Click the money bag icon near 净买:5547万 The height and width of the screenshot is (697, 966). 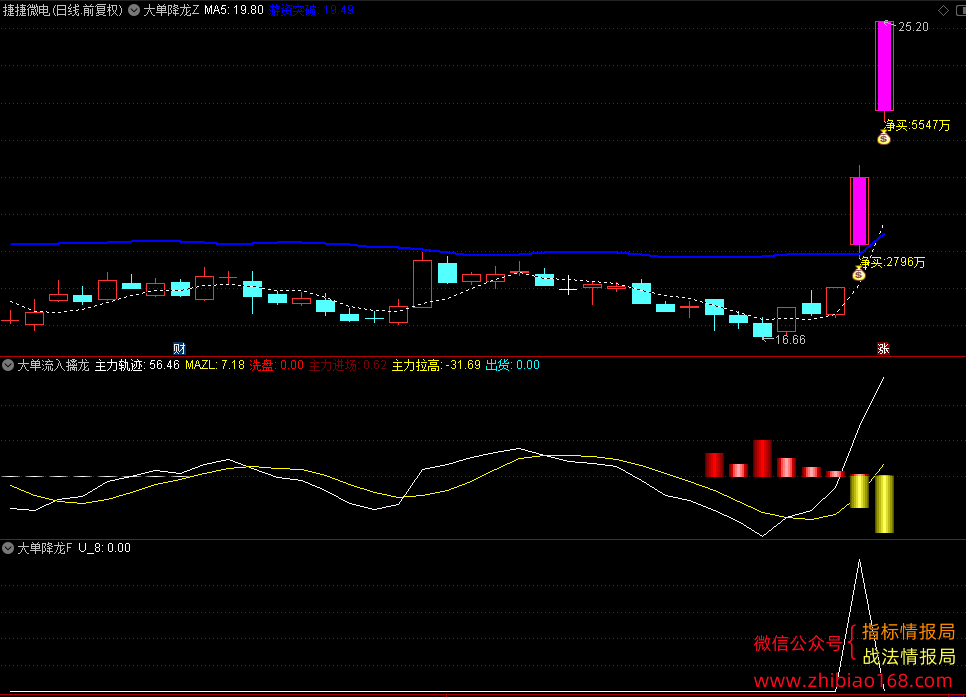[883, 139]
